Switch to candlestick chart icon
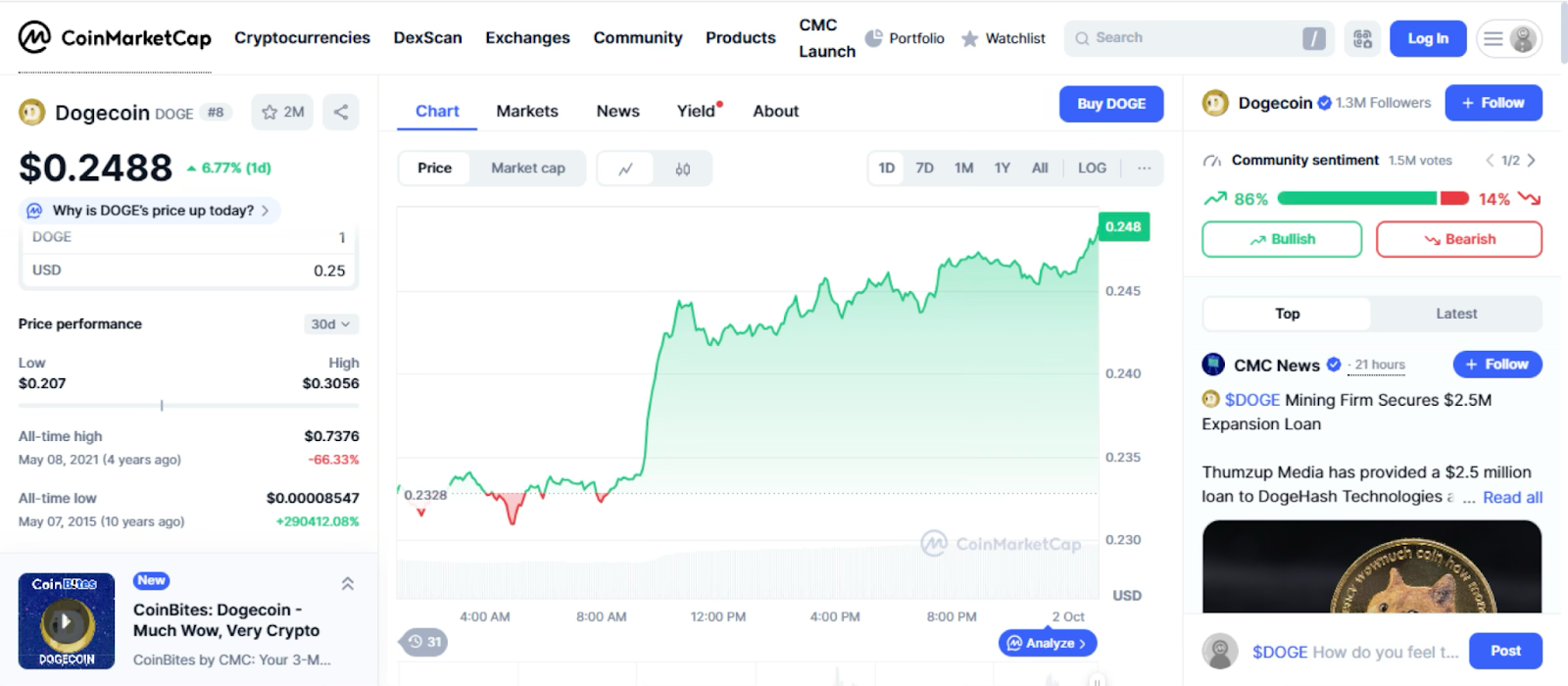The width and height of the screenshot is (1568, 686). pyautogui.click(x=683, y=169)
